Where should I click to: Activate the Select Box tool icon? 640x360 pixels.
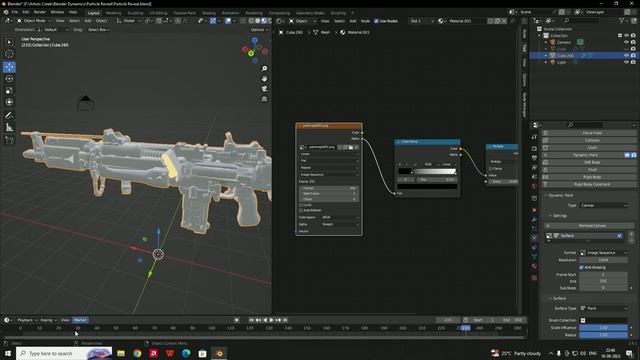pos(9,42)
